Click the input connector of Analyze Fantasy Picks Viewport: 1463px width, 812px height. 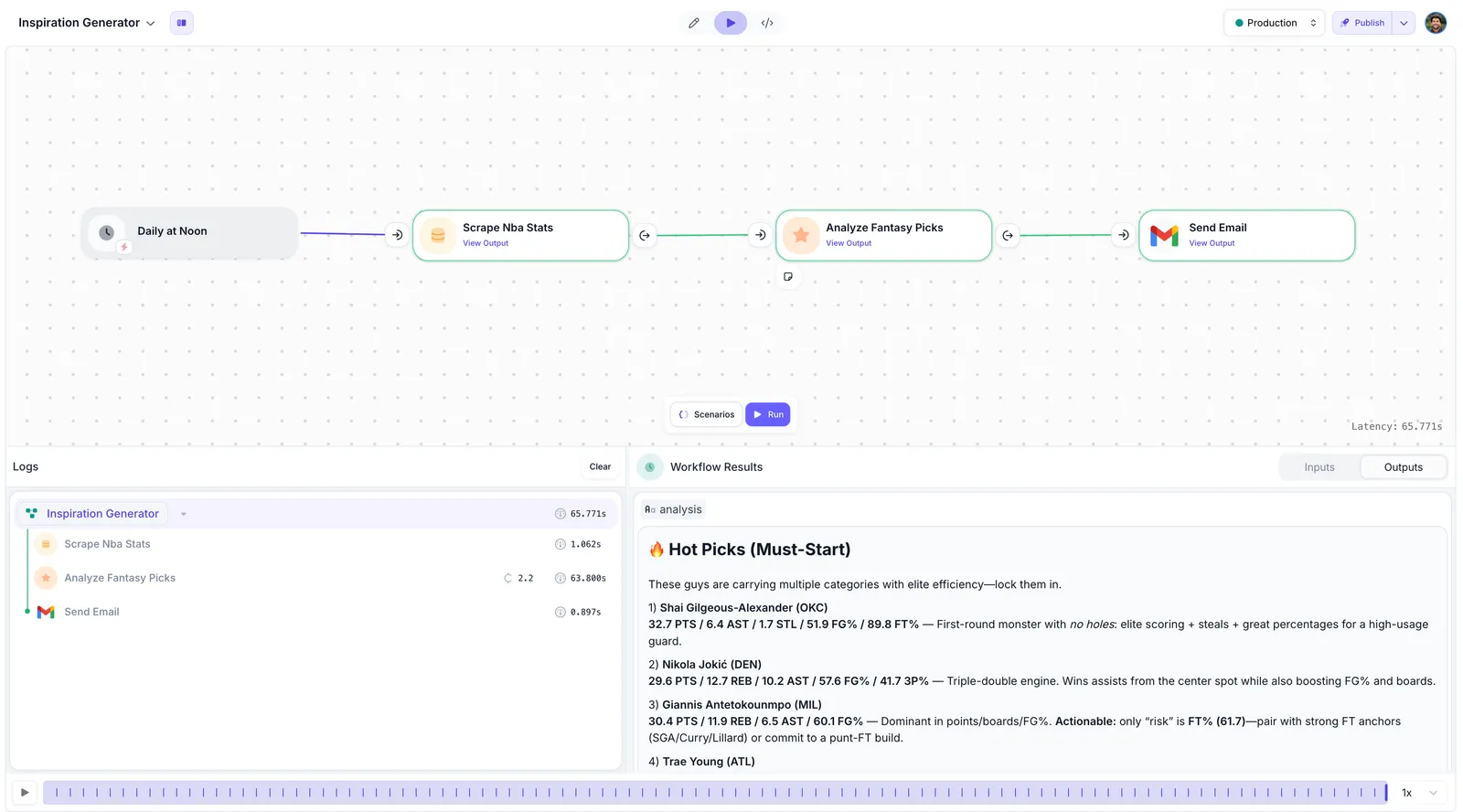click(x=760, y=235)
